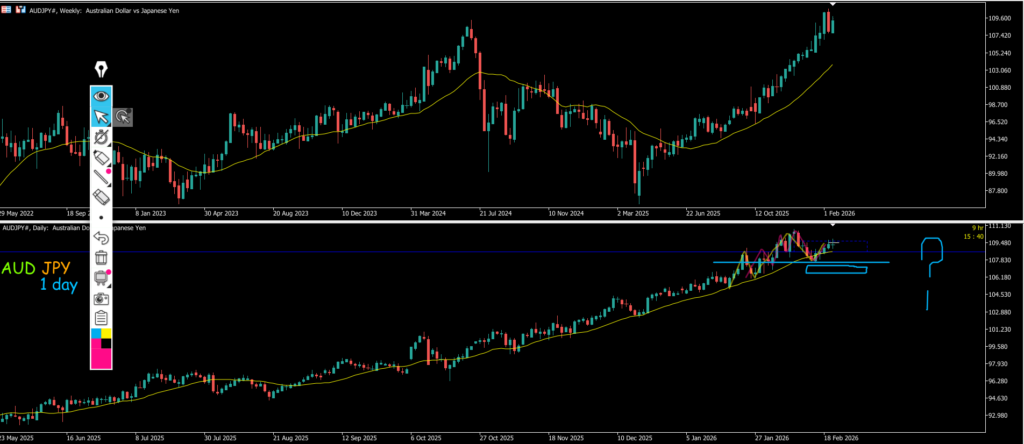Activate the gray click-through cursor mode
The image size is (1024, 444).
point(123,117)
